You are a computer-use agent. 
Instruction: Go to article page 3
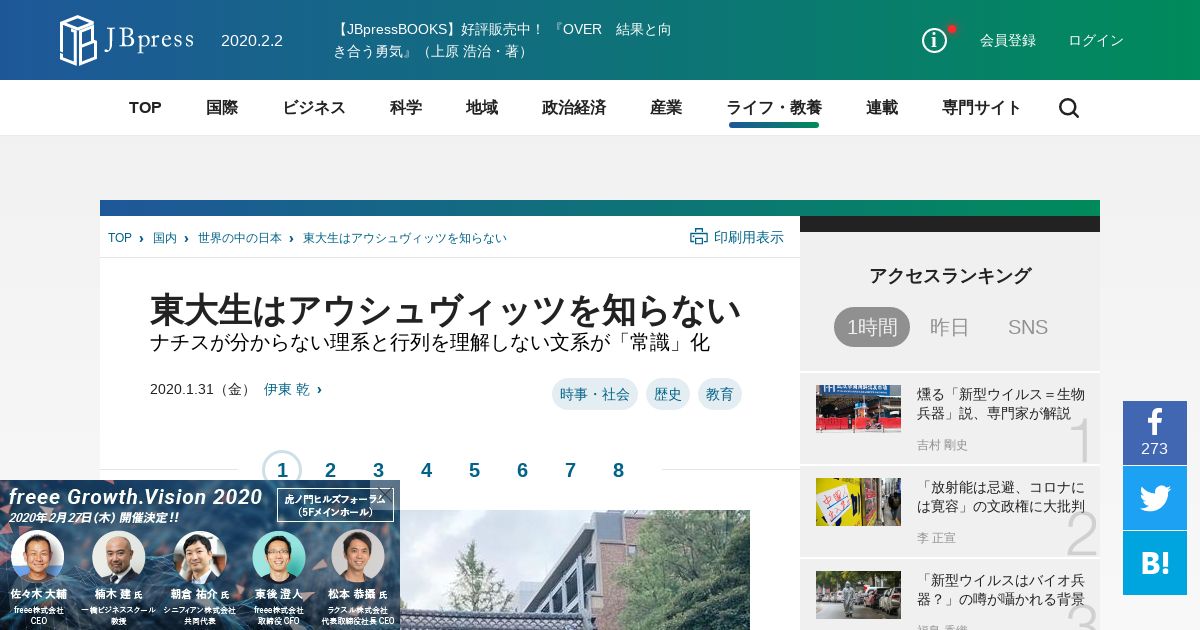point(378,470)
